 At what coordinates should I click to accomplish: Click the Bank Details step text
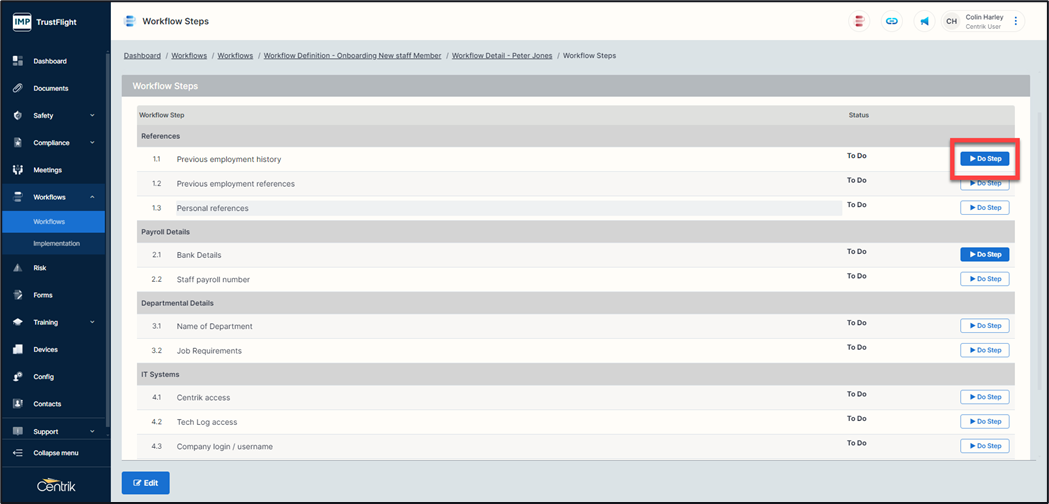tap(199, 255)
